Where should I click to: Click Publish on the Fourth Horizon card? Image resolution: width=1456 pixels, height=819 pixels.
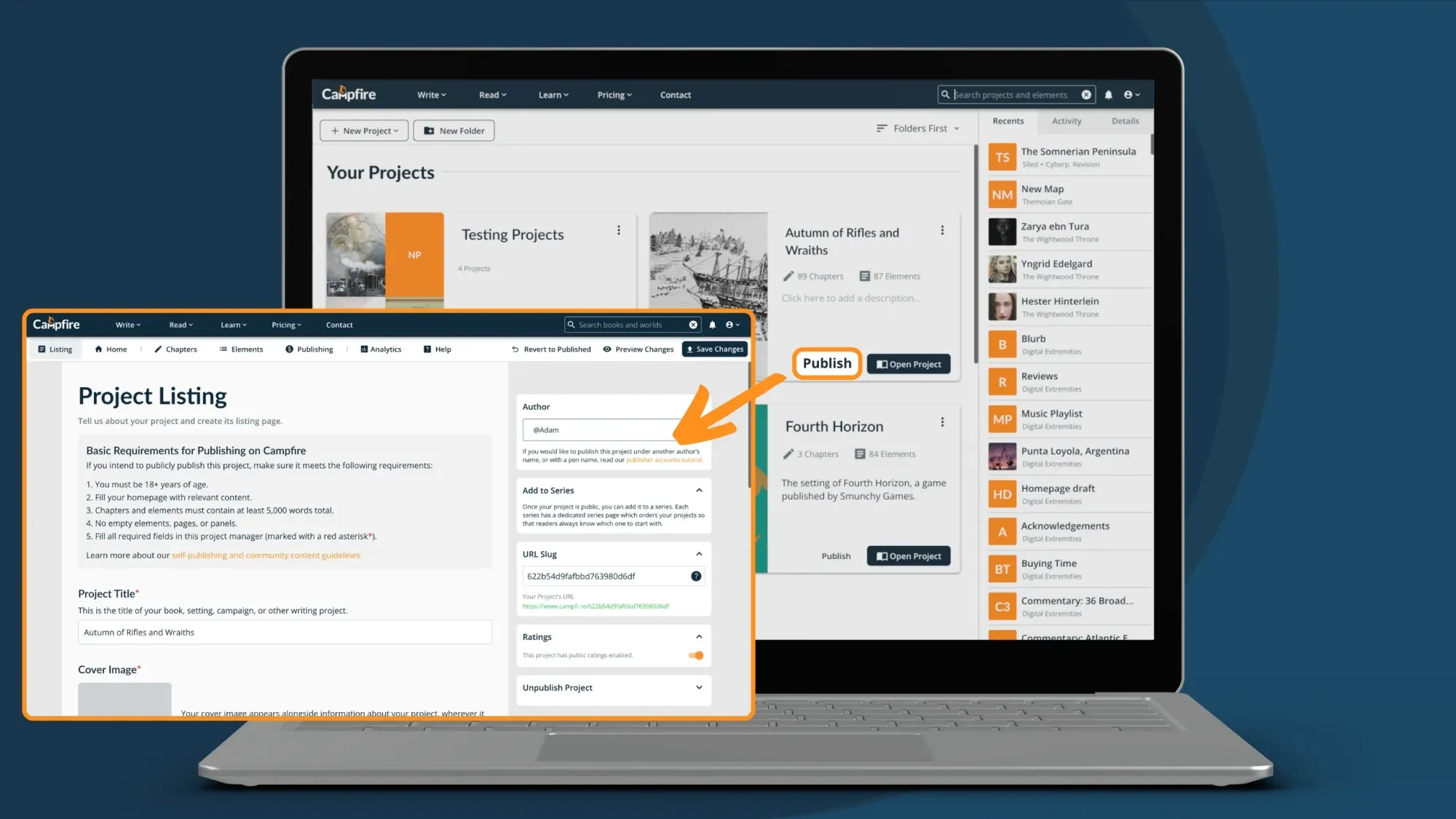click(836, 556)
